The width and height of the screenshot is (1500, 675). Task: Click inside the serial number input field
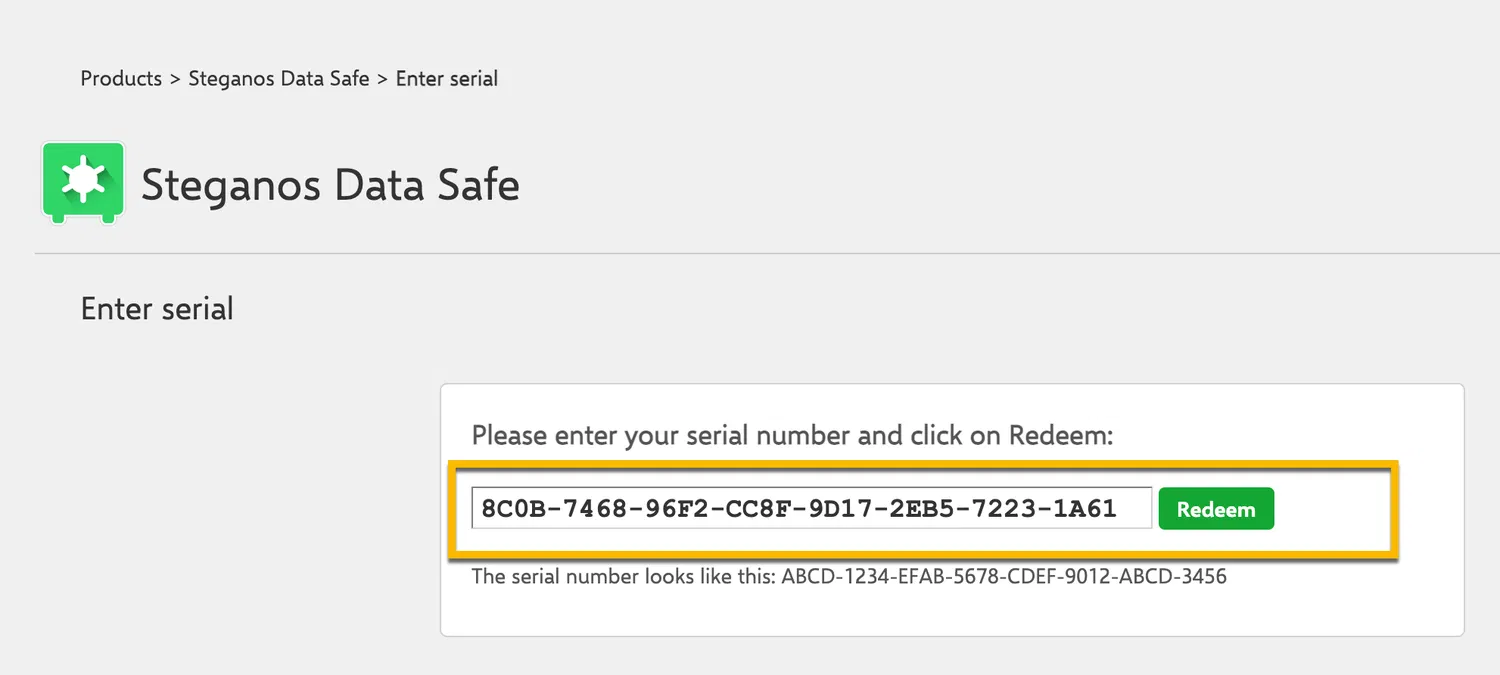pos(810,507)
